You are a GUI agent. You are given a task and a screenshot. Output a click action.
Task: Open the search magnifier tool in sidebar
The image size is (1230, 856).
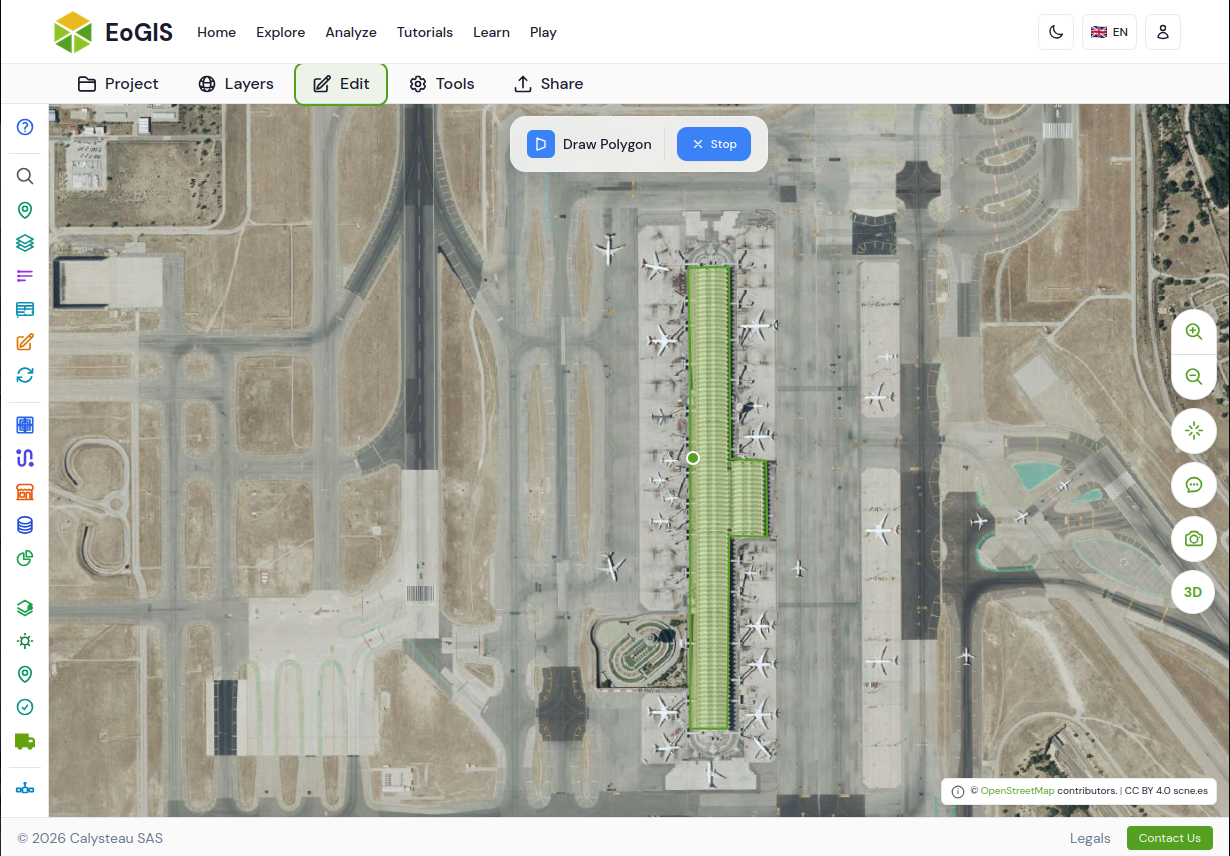point(25,176)
